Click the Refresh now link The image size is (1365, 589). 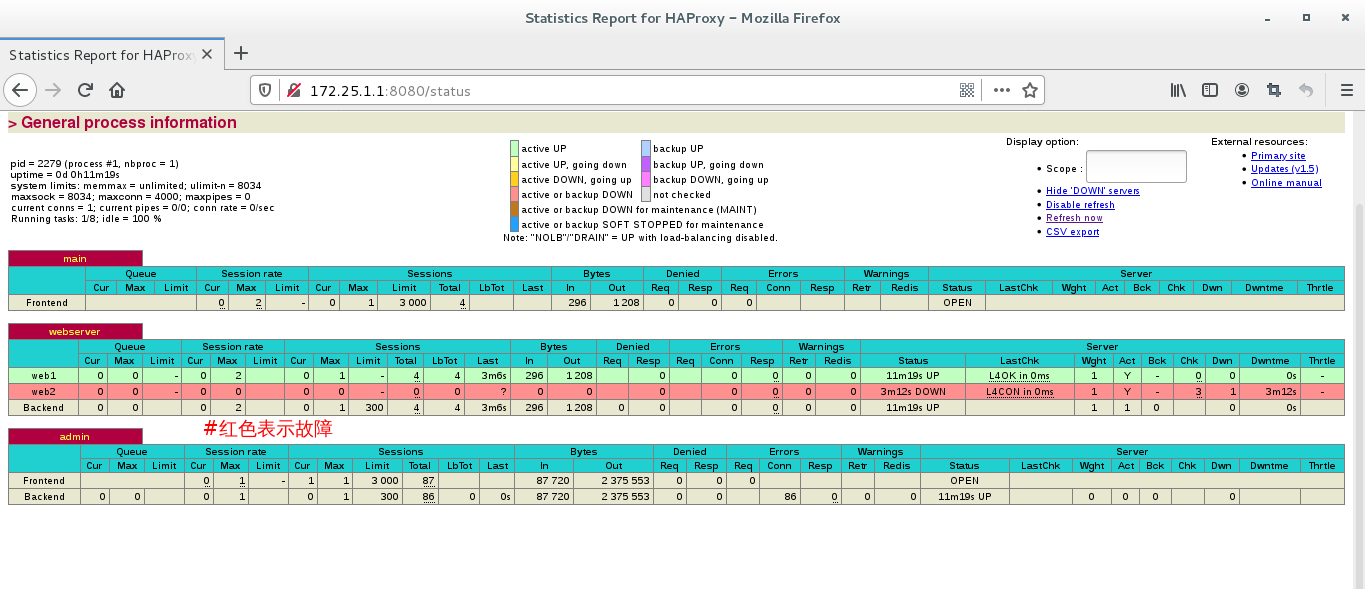(x=1074, y=218)
